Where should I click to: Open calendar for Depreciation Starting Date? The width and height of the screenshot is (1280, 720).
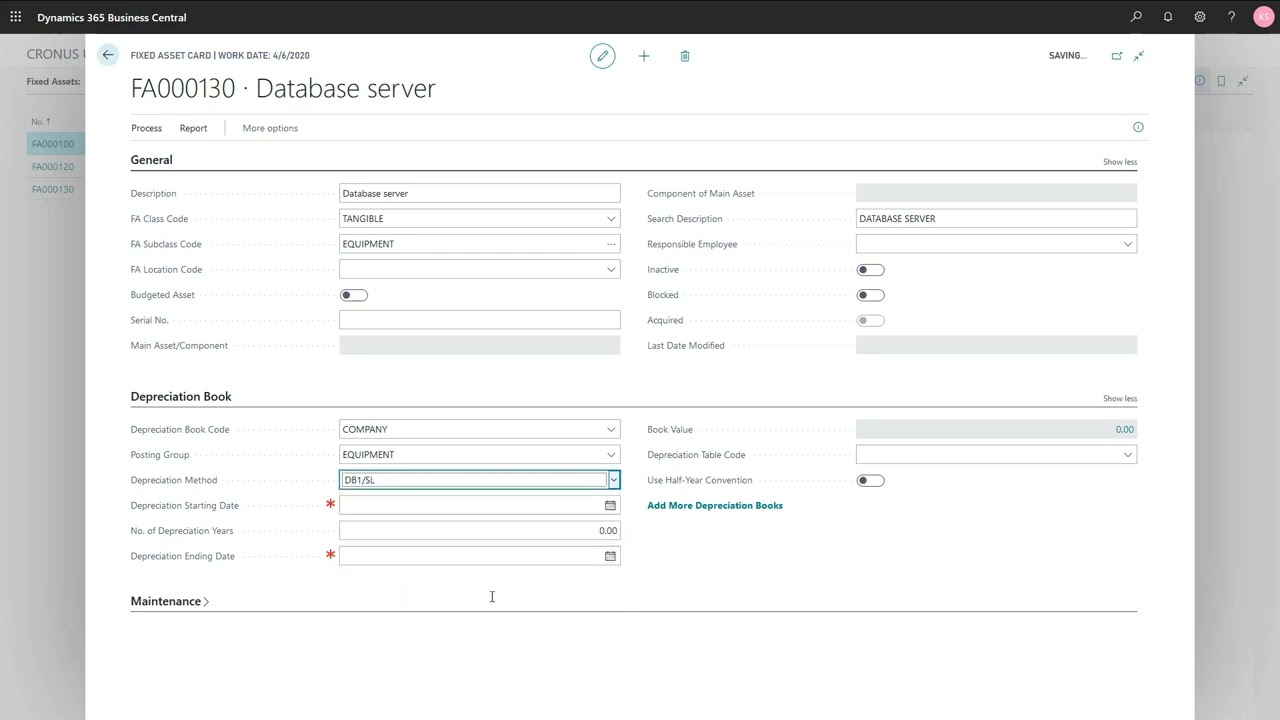pyautogui.click(x=610, y=505)
